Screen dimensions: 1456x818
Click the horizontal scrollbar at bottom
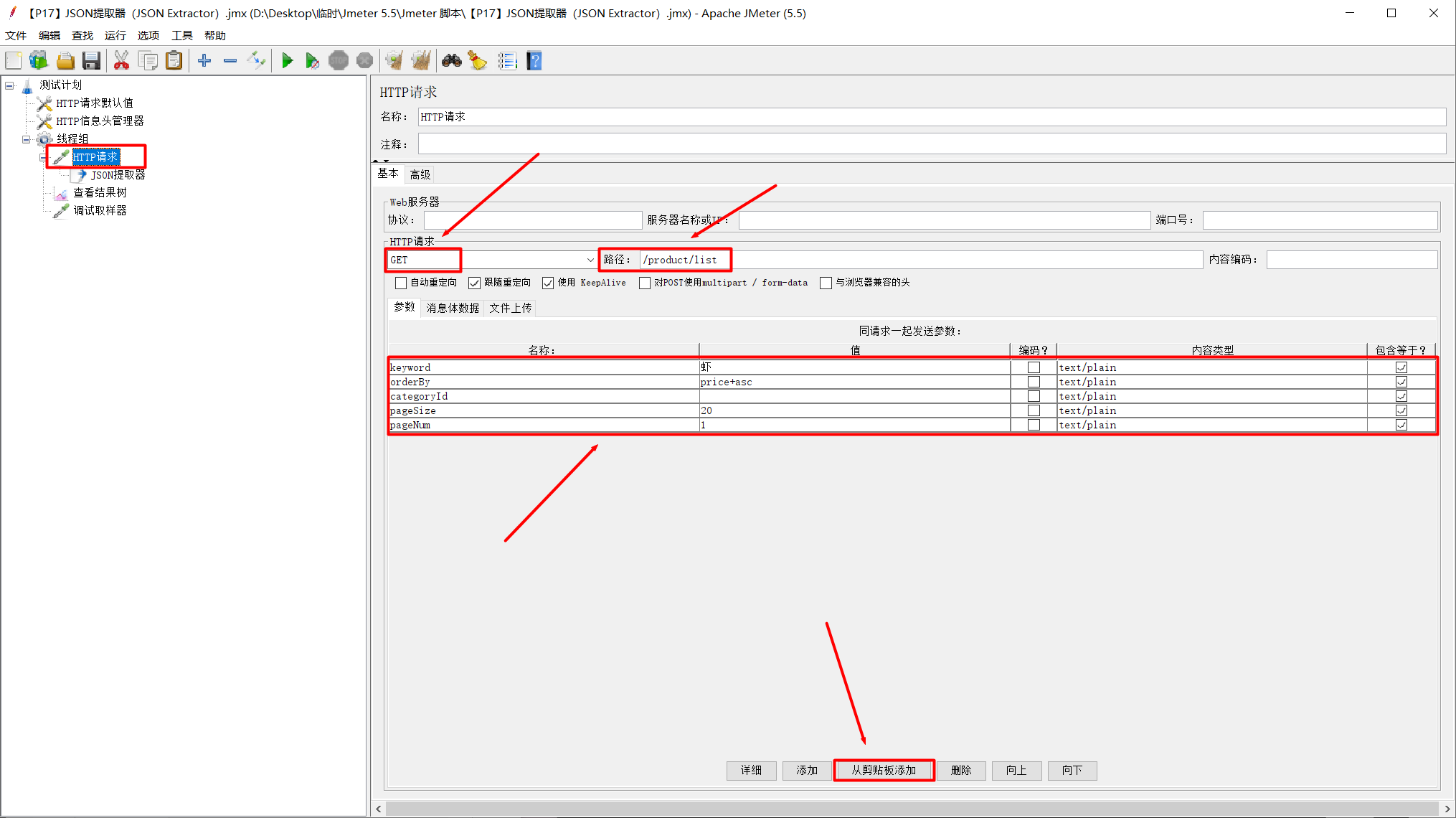click(x=913, y=809)
